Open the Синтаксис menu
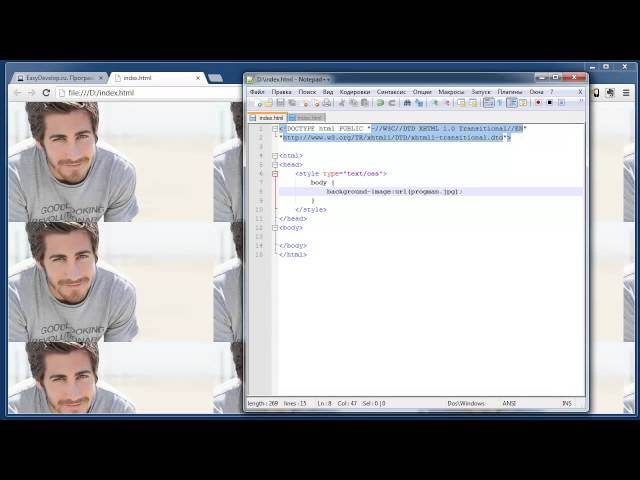 click(x=391, y=92)
